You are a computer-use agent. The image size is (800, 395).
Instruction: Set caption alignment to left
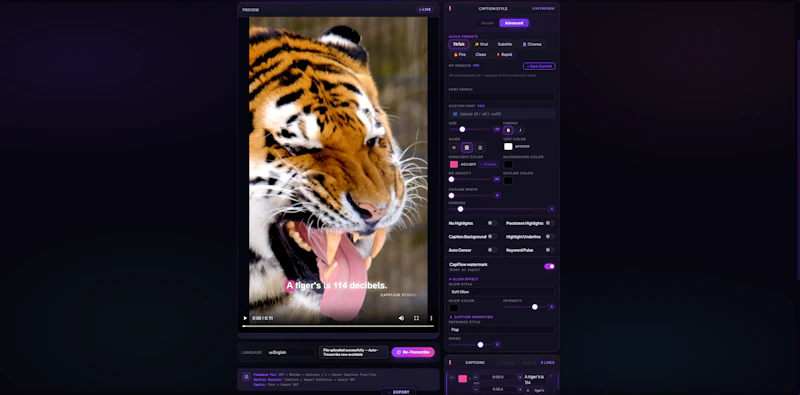click(454, 147)
